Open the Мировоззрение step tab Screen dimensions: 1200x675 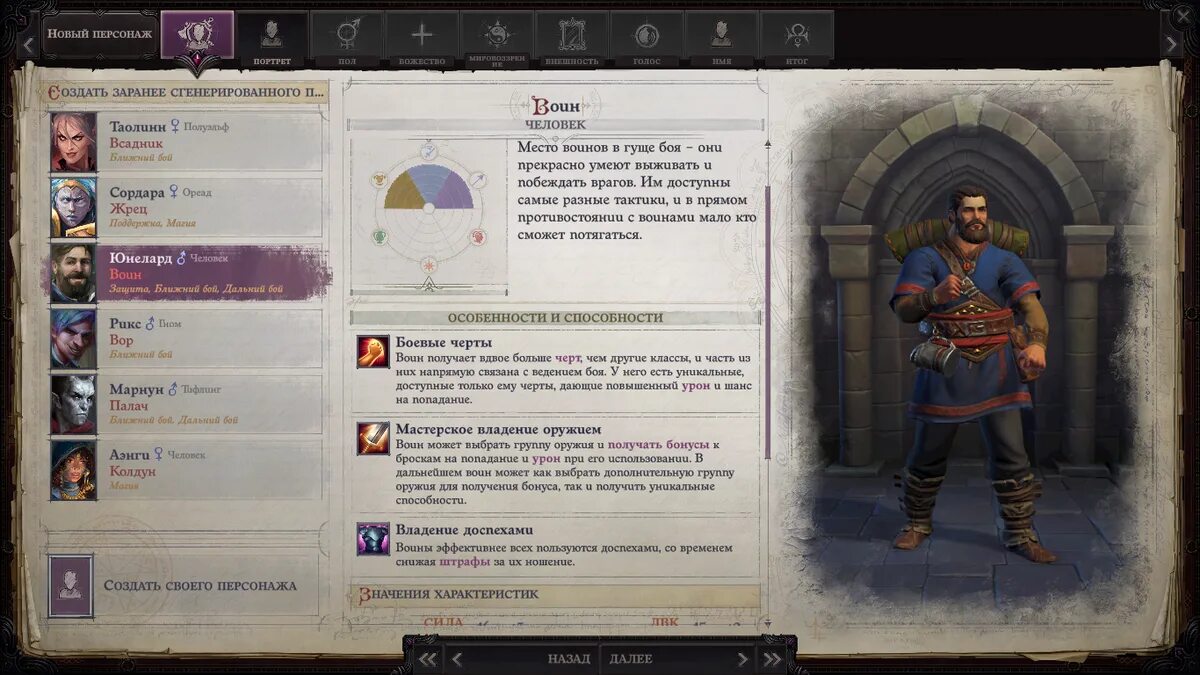[497, 39]
